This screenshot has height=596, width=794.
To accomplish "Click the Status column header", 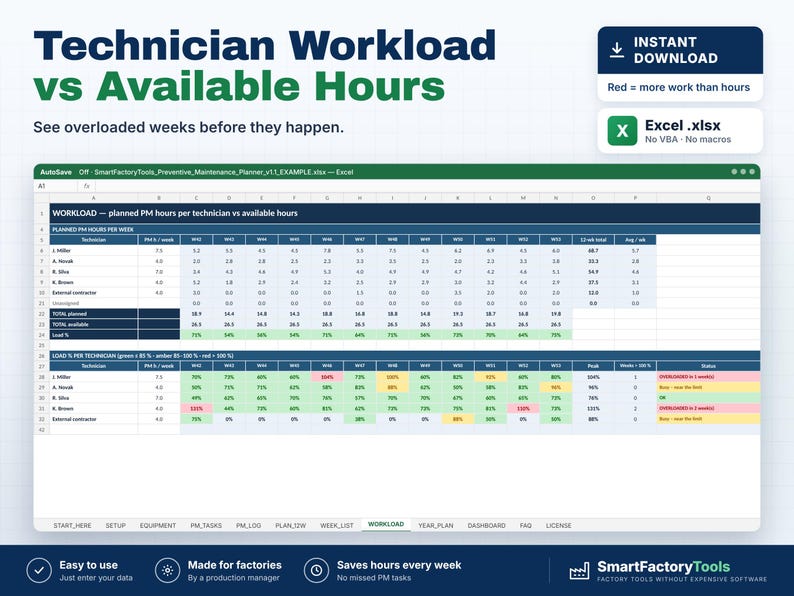I will (708, 366).
